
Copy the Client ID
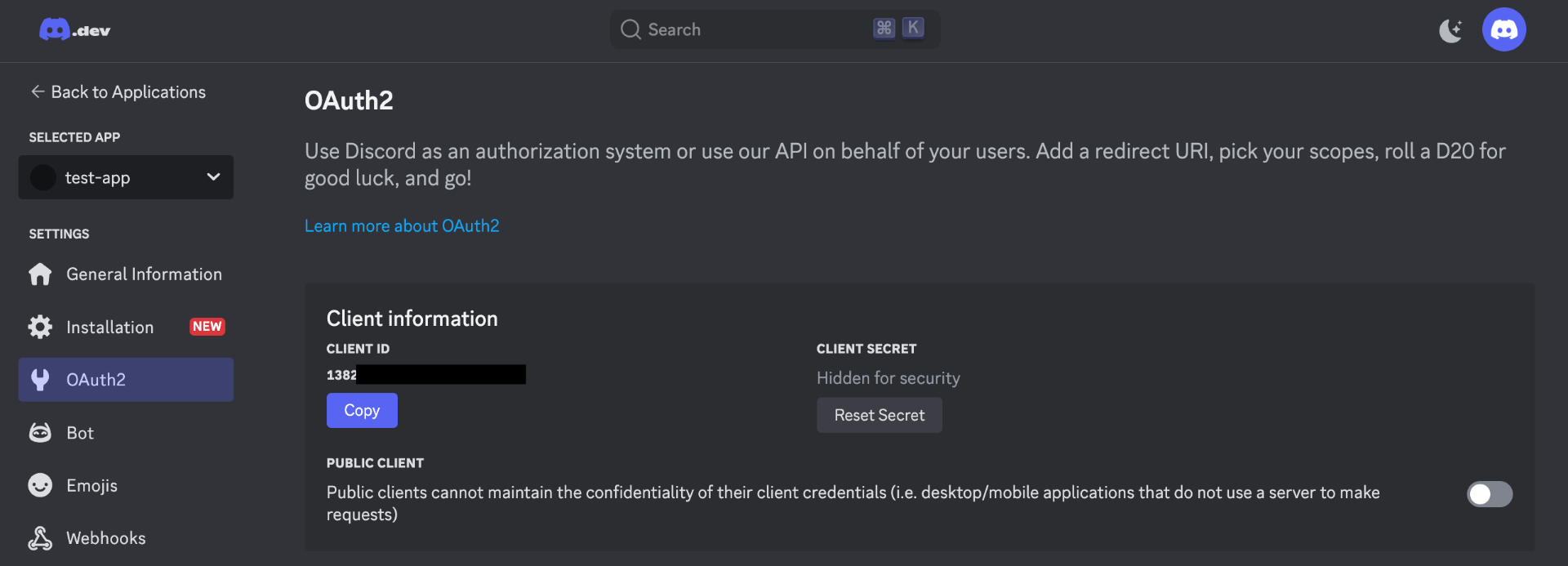(362, 410)
